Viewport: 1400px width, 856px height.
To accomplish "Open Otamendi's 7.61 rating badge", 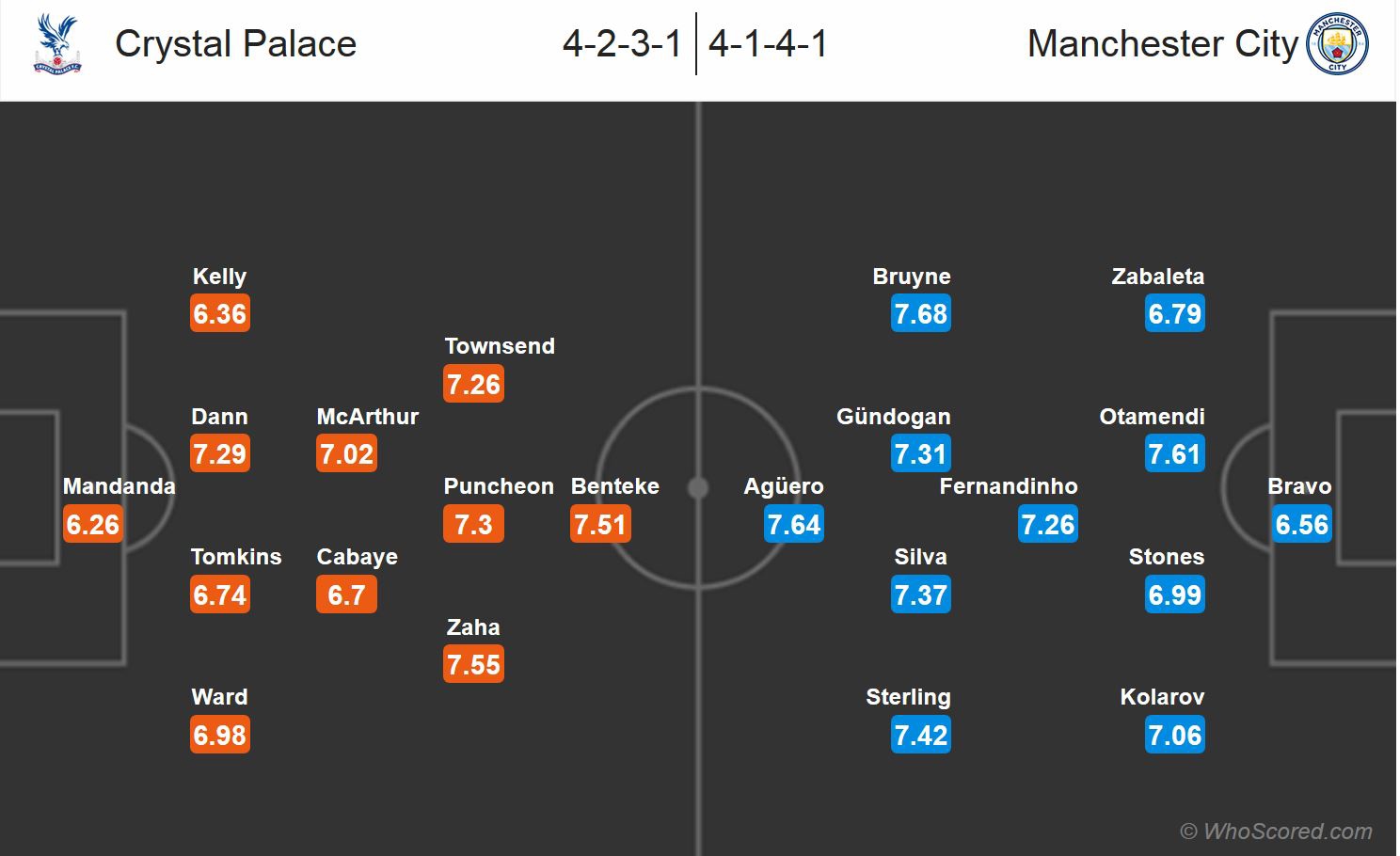I will [1174, 453].
